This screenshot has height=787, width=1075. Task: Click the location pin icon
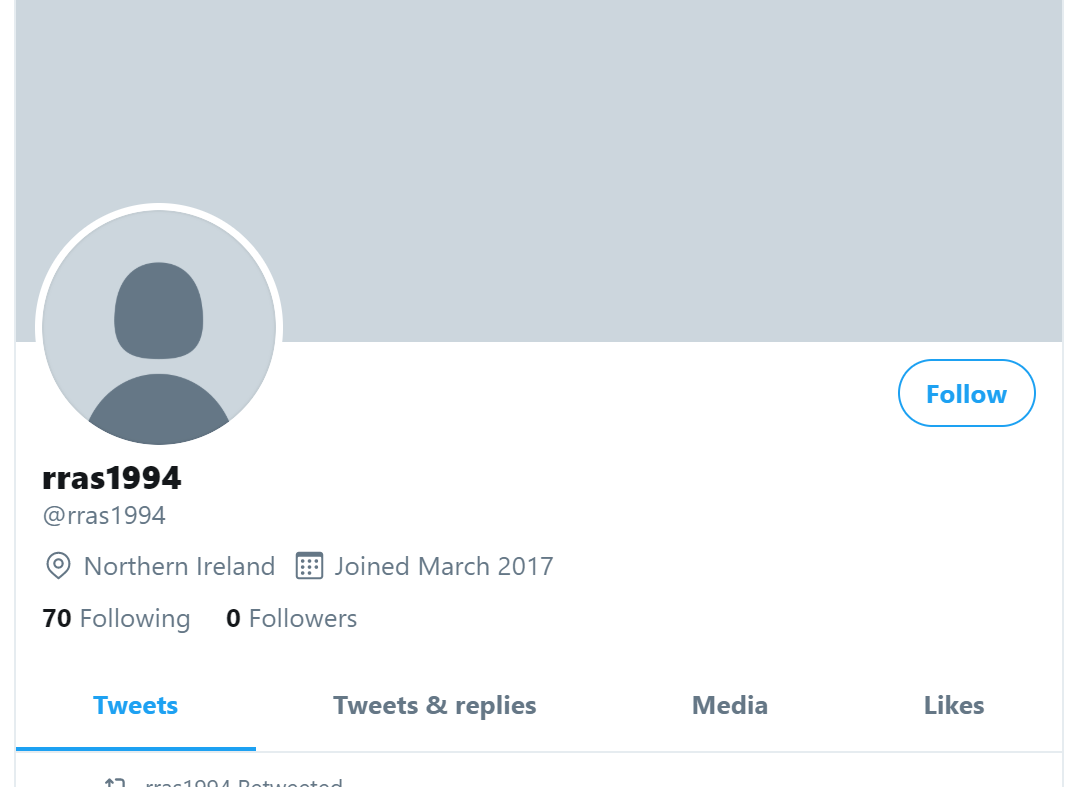point(58,566)
